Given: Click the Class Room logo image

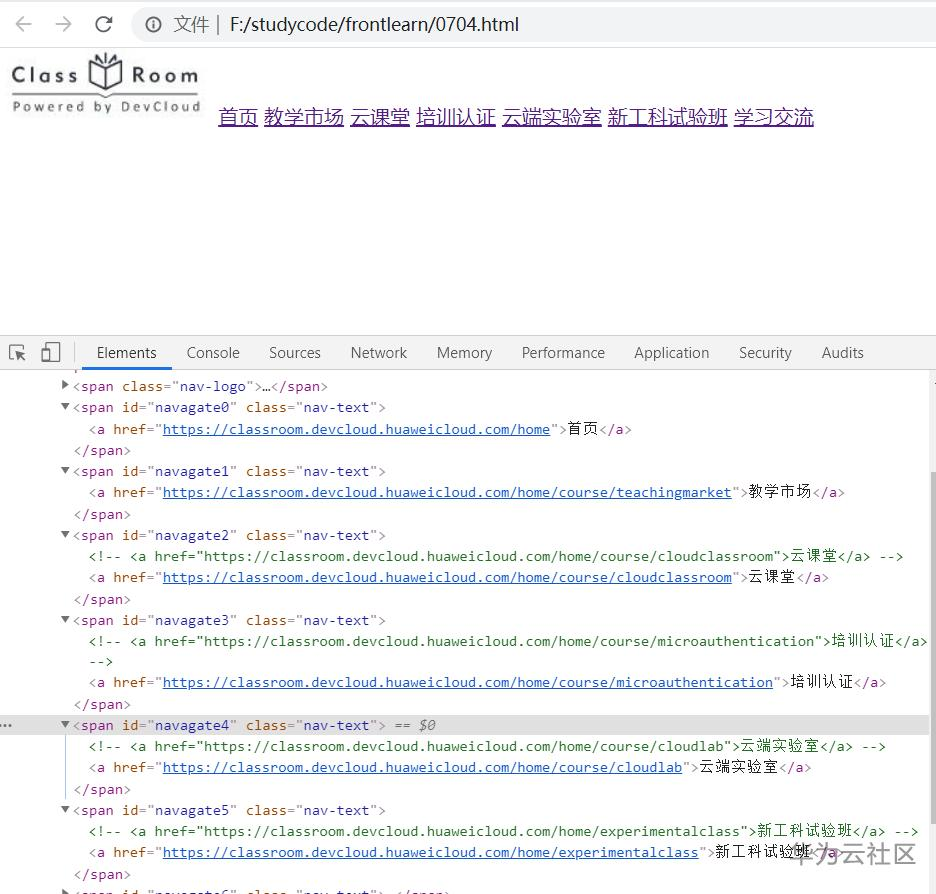Looking at the screenshot, I should click(x=106, y=84).
